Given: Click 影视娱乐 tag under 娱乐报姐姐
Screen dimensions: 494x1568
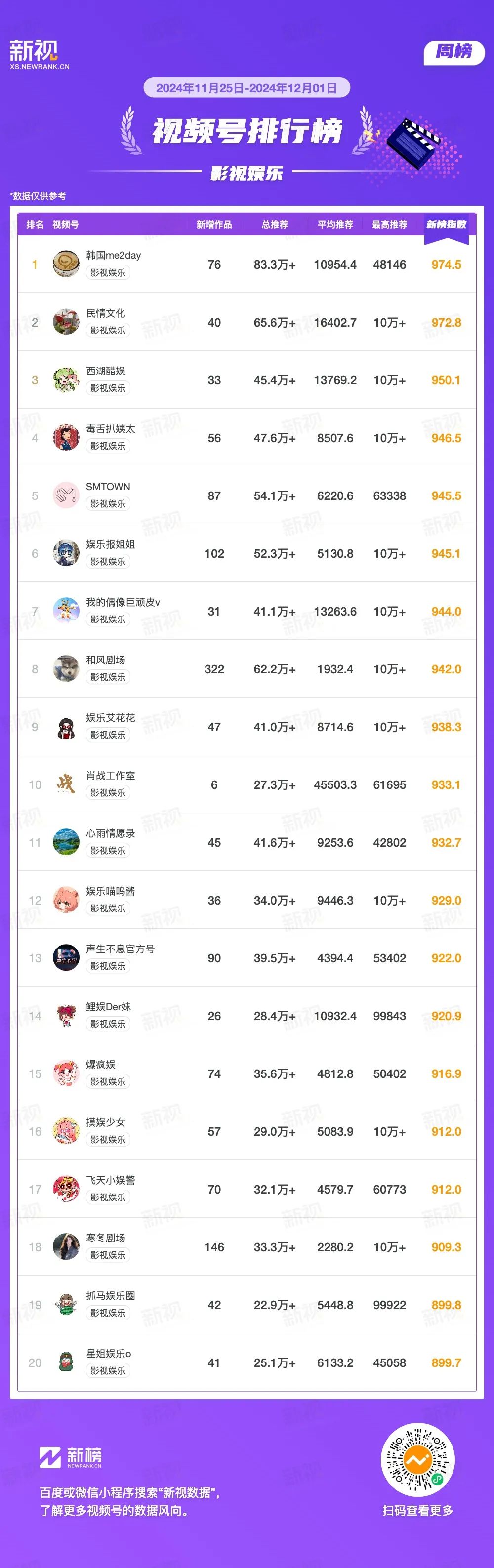Looking at the screenshot, I should [x=108, y=561].
